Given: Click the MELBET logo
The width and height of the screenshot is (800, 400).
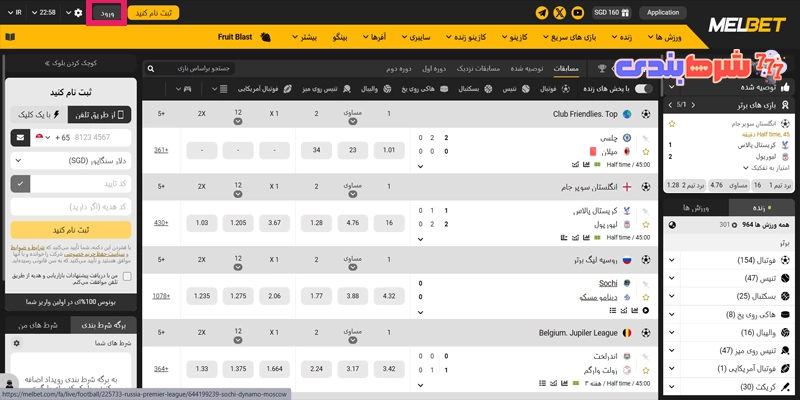Looking at the screenshot, I should pos(746,24).
